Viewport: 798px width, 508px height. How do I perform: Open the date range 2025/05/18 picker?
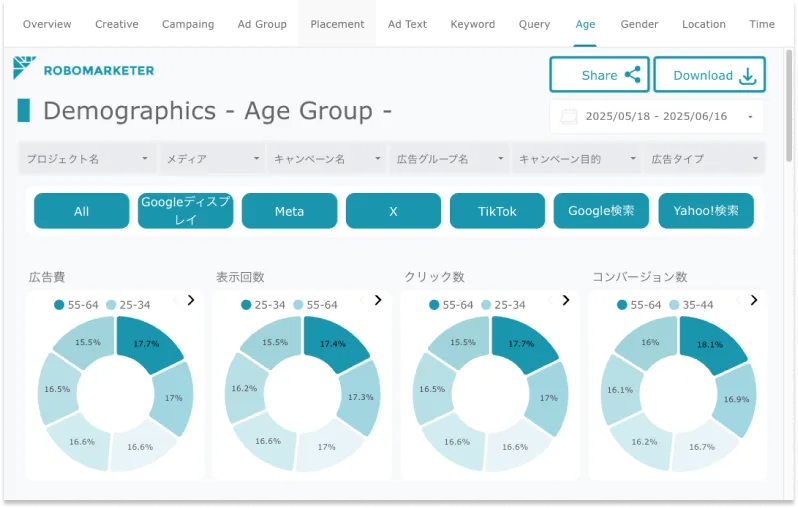click(657, 117)
